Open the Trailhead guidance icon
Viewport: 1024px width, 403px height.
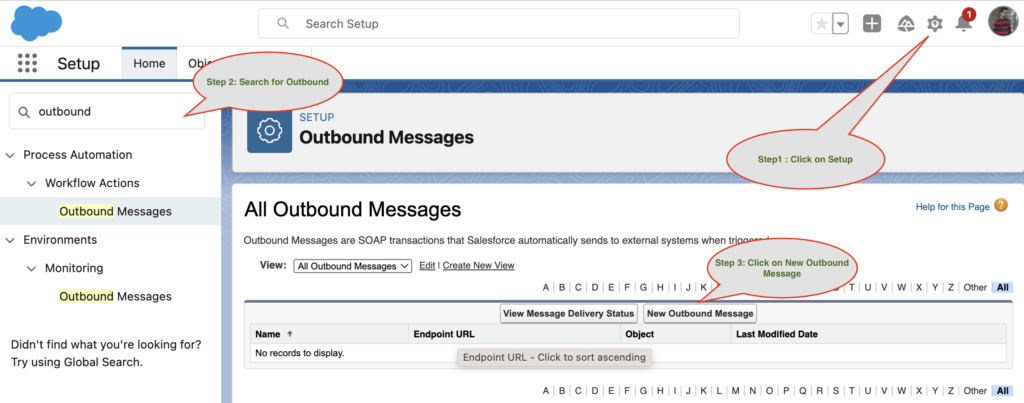pos(906,24)
